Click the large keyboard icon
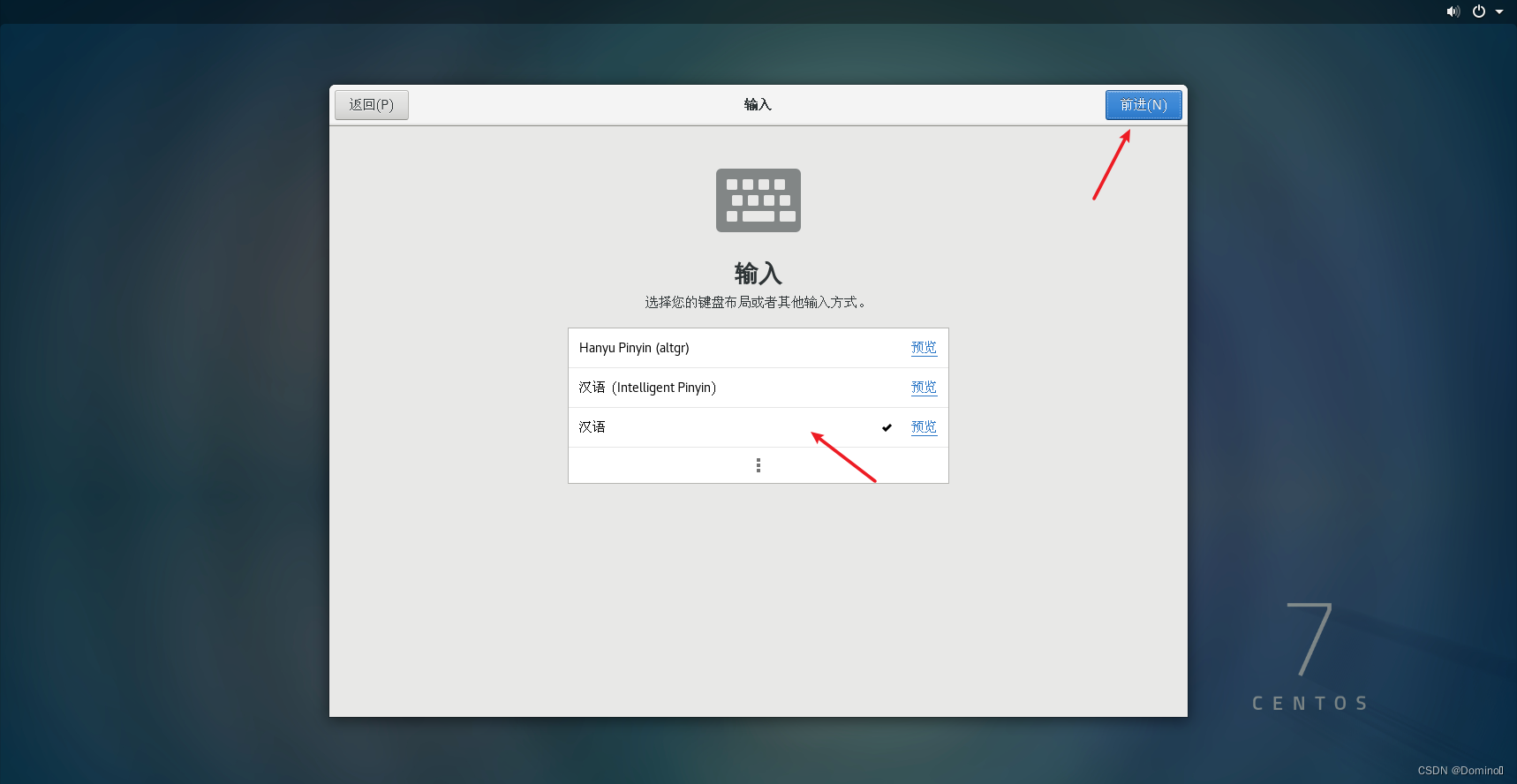Image resolution: width=1517 pixels, height=784 pixels. point(758,200)
